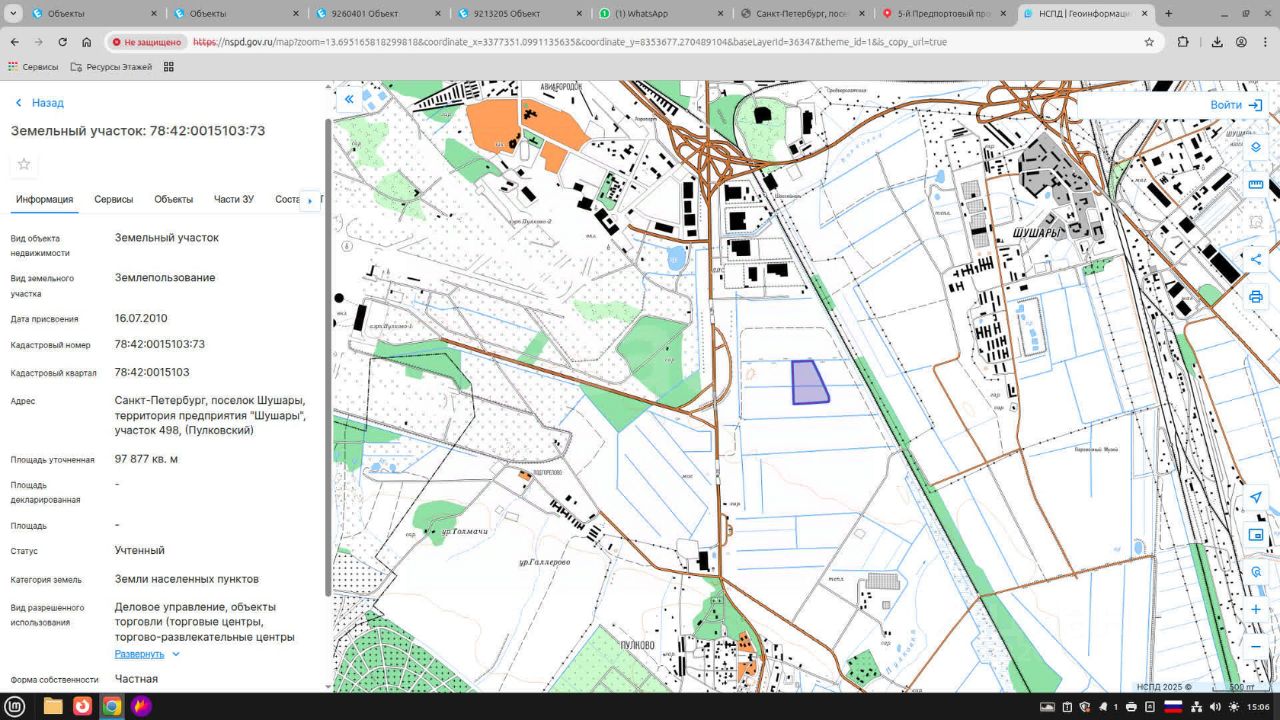Bookmark this page with the star icon
Image resolution: width=1280 pixels, height=720 pixels.
[1149, 42]
